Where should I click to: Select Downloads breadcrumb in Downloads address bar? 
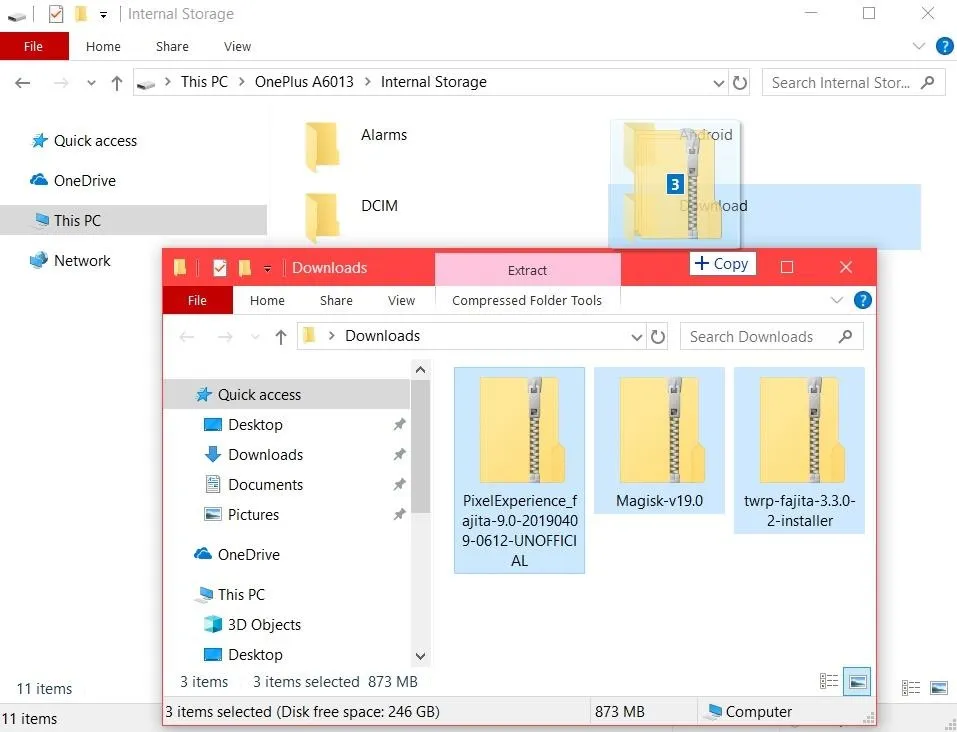pos(383,336)
